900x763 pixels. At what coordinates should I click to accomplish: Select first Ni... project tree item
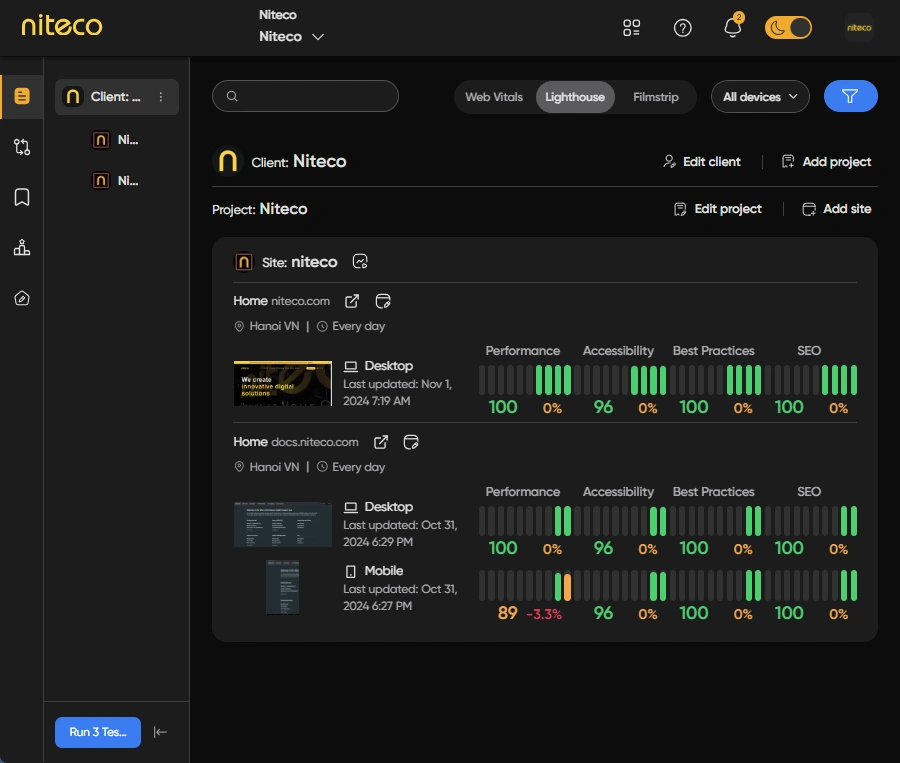(115, 140)
